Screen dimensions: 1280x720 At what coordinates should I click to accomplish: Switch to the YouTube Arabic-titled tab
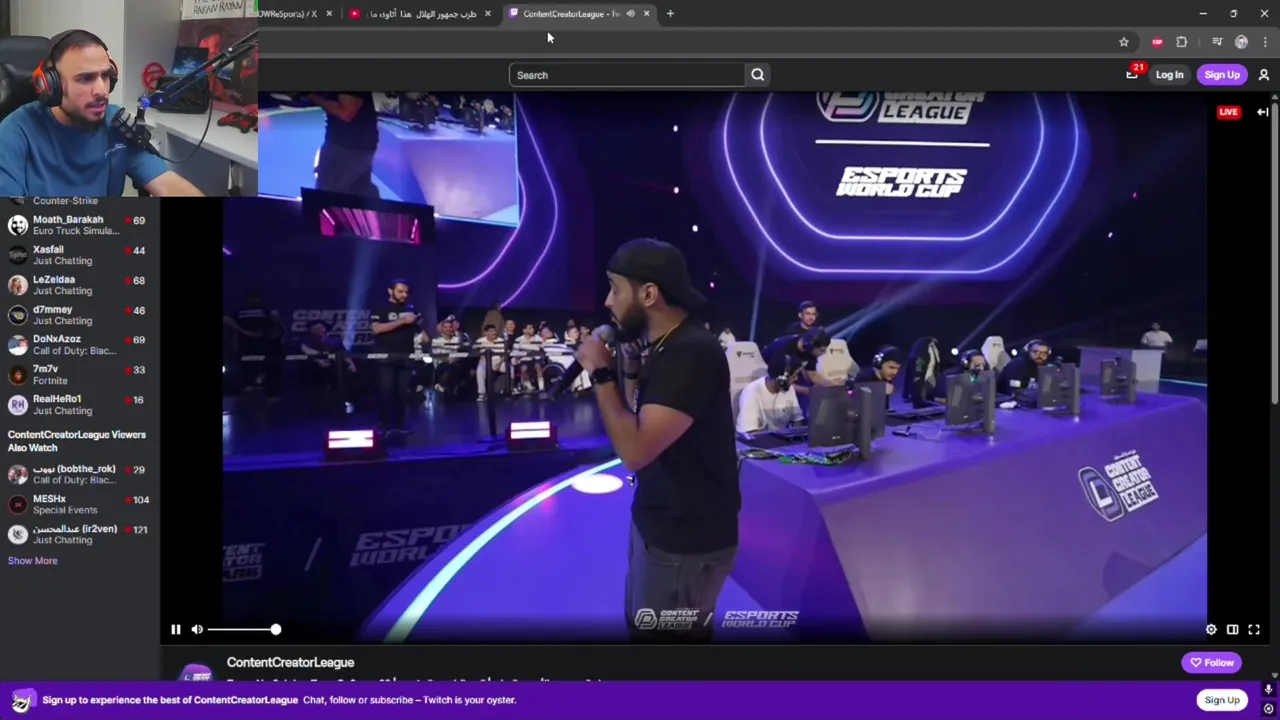(420, 14)
